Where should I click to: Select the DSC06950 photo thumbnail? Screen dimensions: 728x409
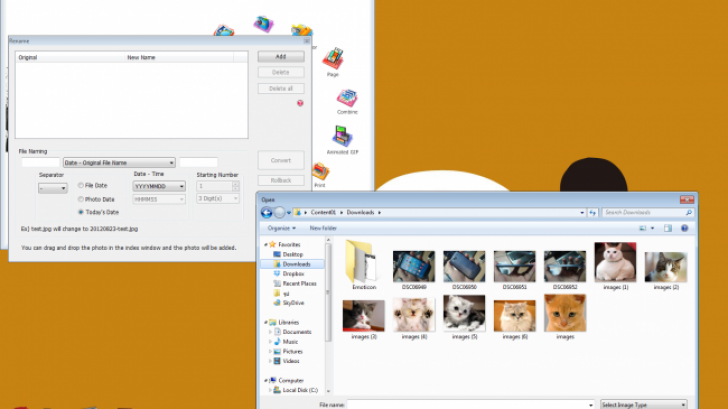[x=464, y=267]
